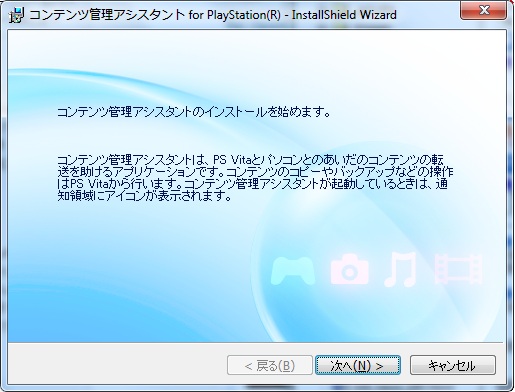Click the heading コンテンツ管理アシスタントのインストールを始めます。
Screen dimensions: 515x392
pyautogui.click(x=194, y=112)
